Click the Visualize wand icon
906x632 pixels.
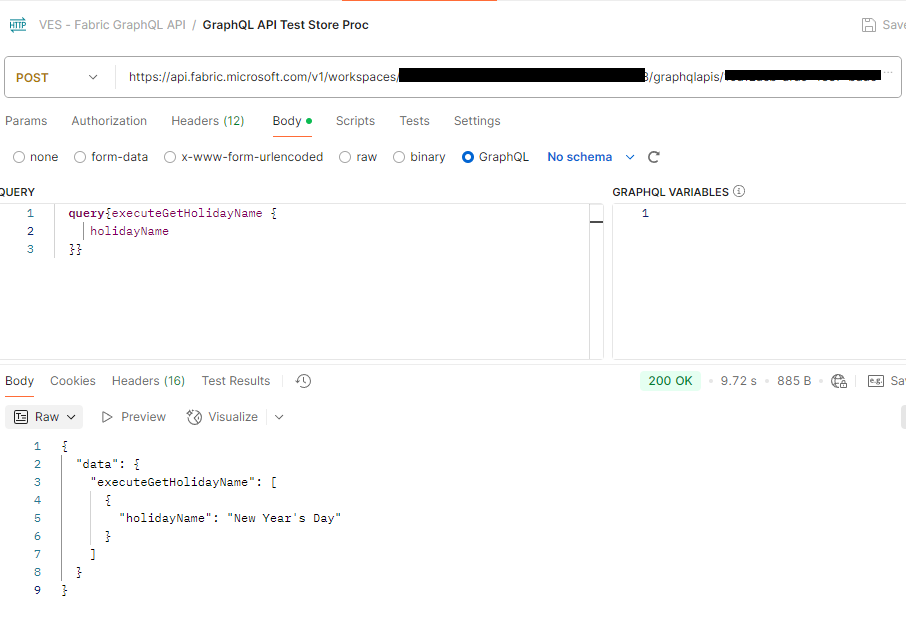[194, 416]
